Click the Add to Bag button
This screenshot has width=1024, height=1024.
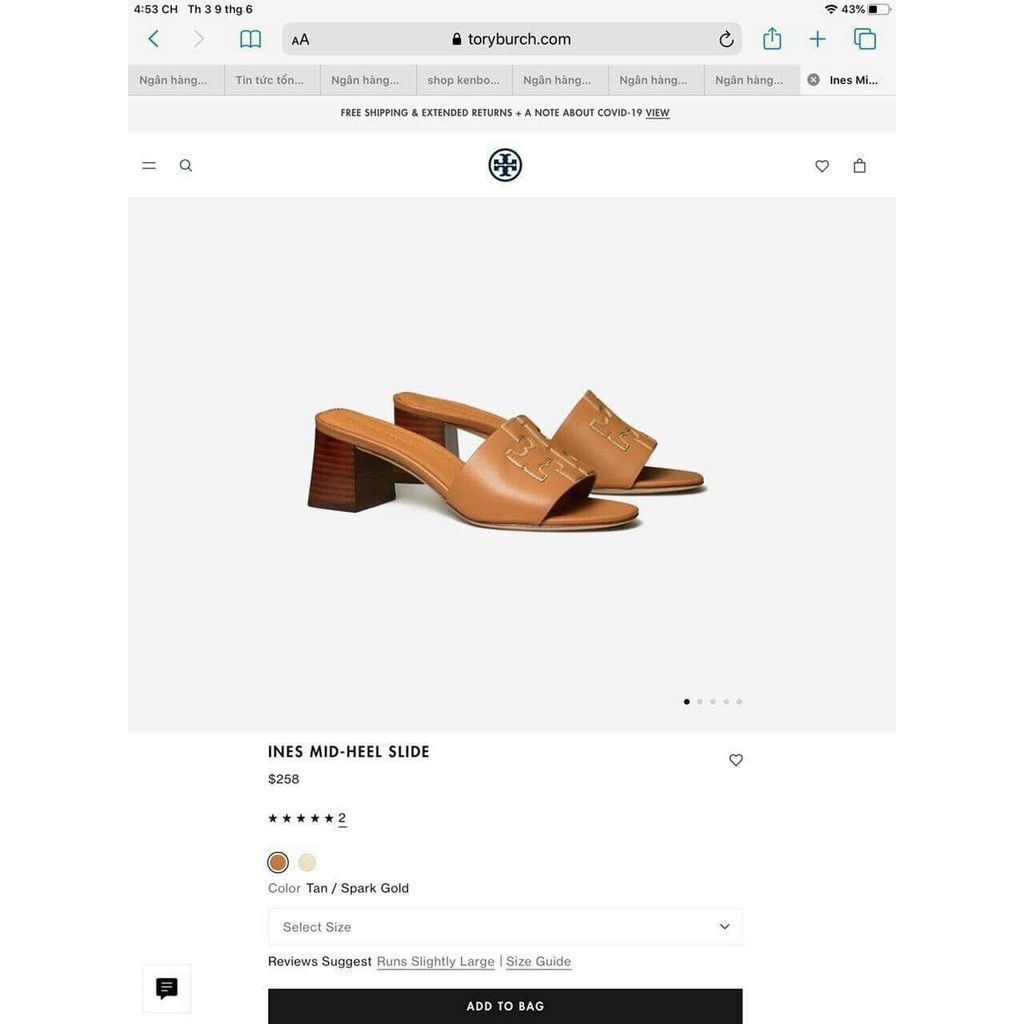tap(505, 1006)
